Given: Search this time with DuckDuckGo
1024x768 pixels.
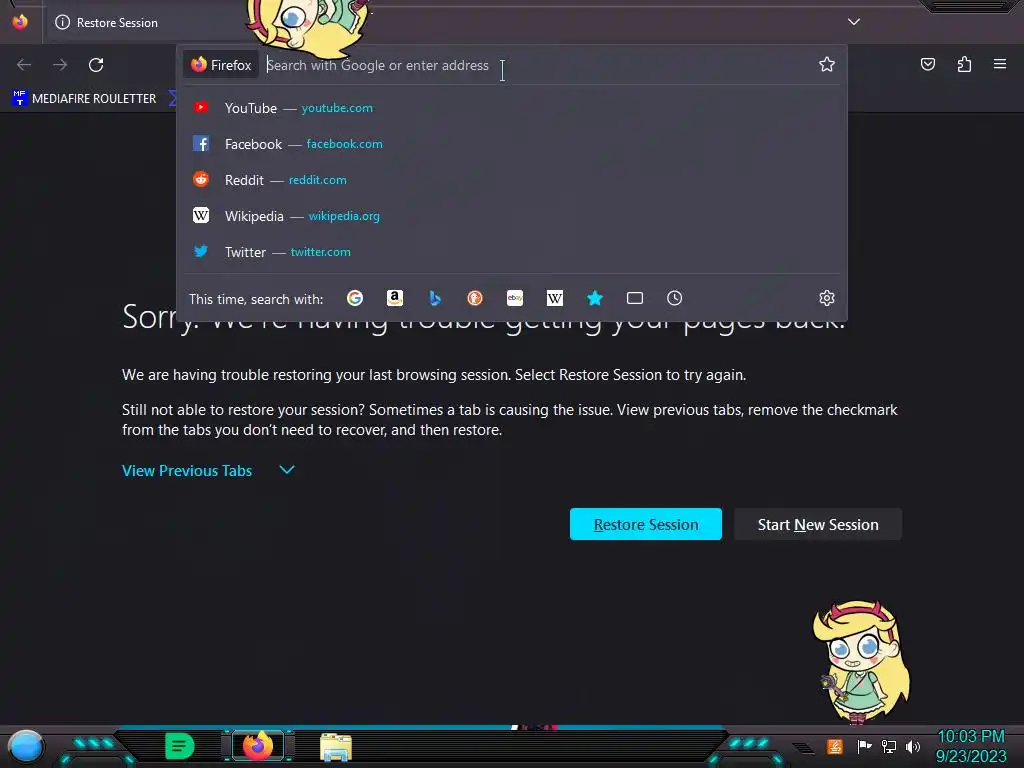Looking at the screenshot, I should [x=475, y=298].
